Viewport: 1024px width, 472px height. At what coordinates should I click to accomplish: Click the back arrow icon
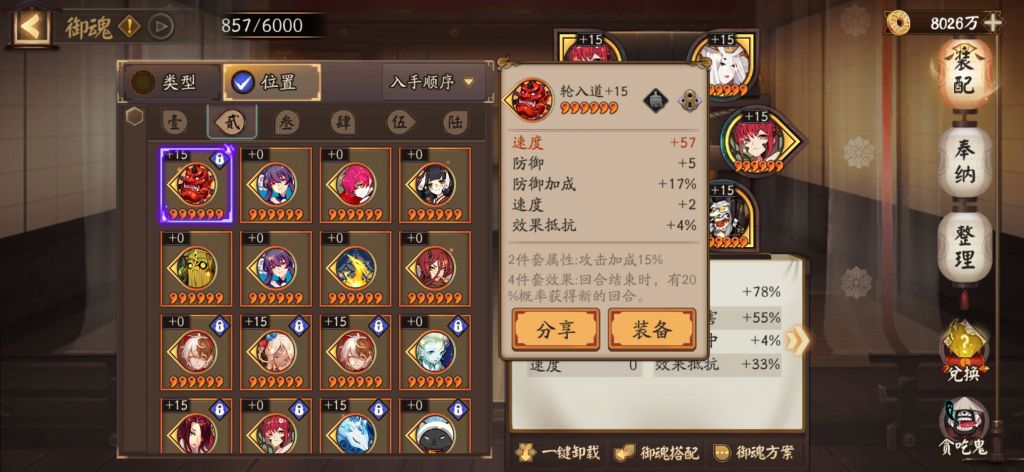(x=30, y=26)
